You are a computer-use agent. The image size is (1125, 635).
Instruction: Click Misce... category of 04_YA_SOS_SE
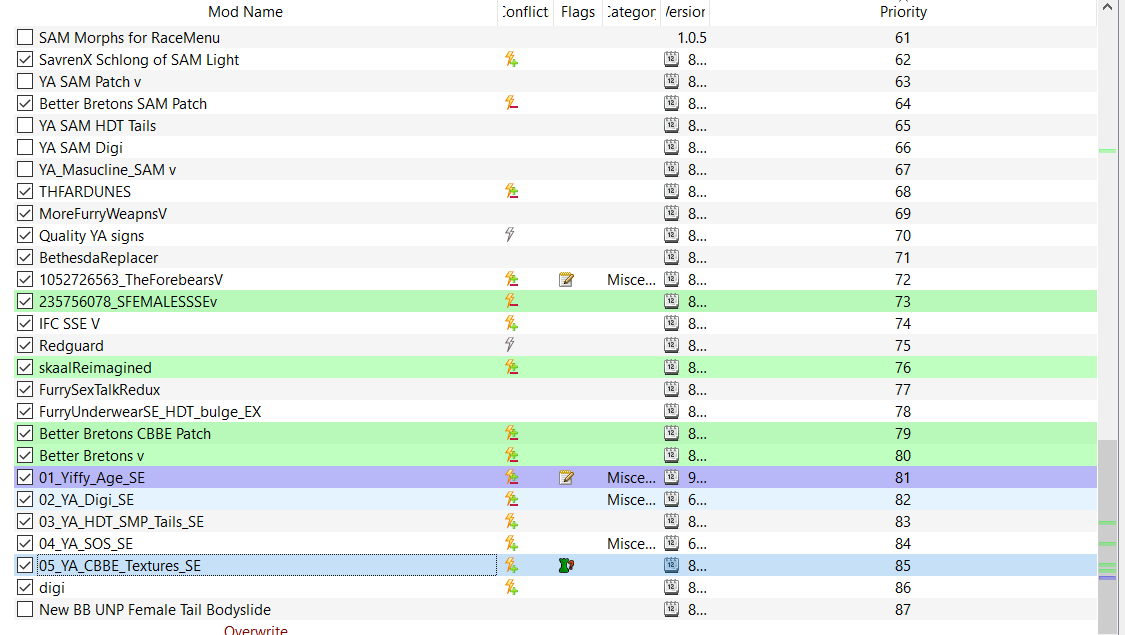pos(631,544)
